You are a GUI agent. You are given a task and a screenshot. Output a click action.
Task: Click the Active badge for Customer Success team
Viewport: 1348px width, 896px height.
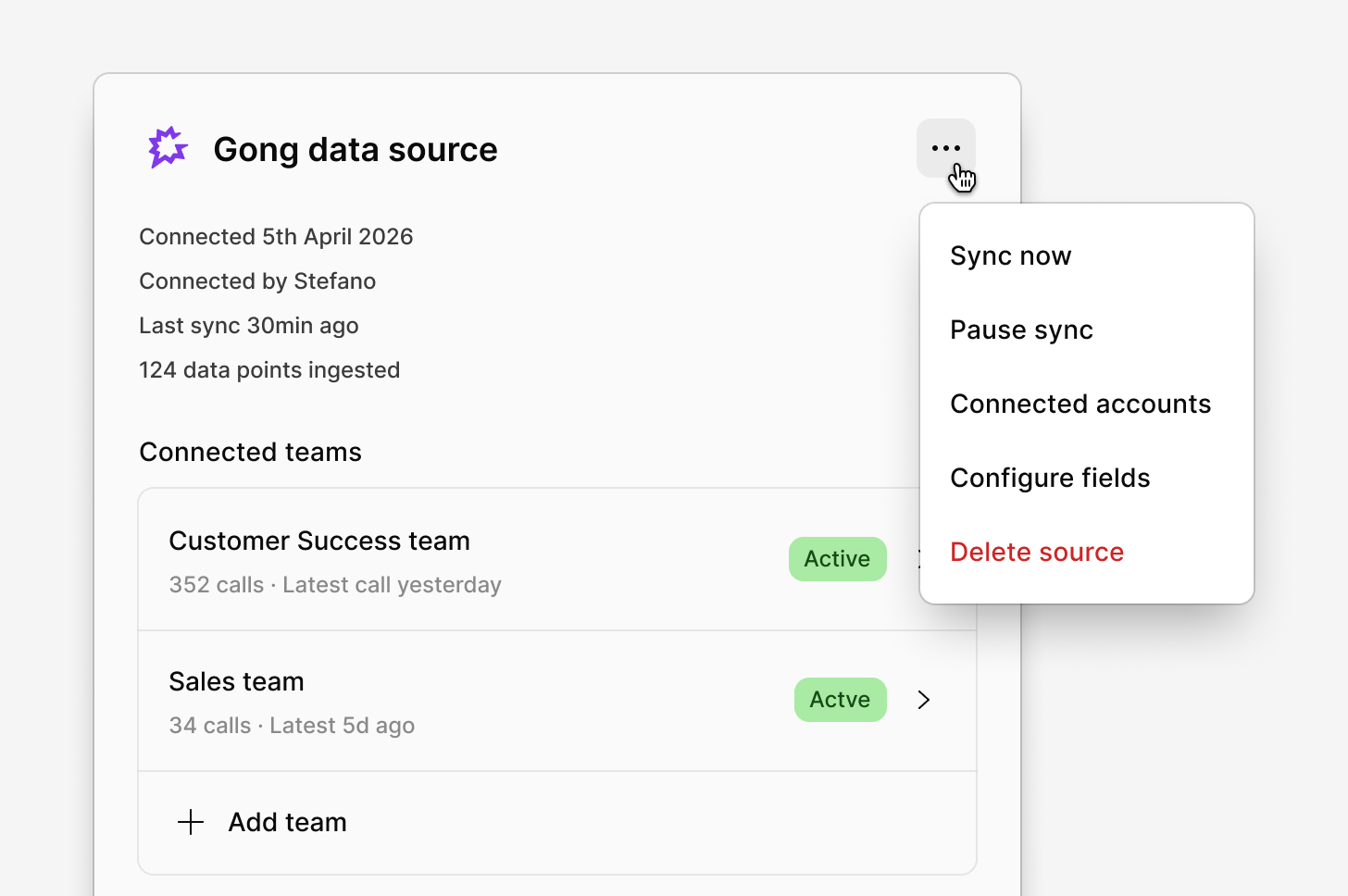[838, 559]
